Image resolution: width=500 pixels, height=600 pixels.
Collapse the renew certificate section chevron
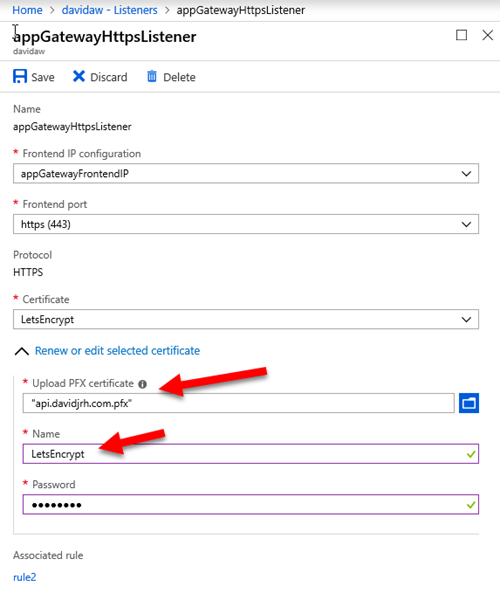coord(22,351)
